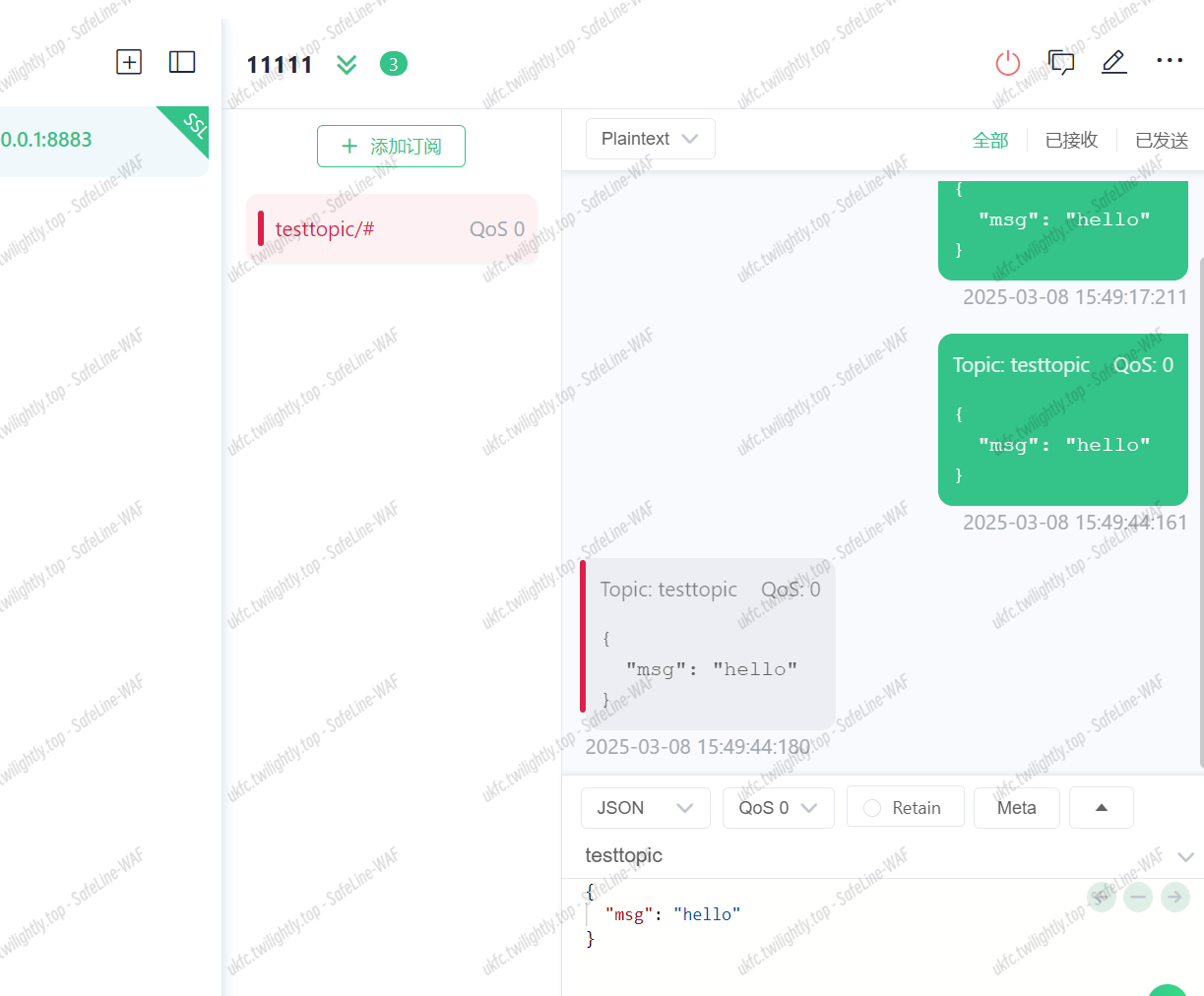Switch to the 已接收 messages tab
Screen dimensions: 1204x996
pos(1071,141)
